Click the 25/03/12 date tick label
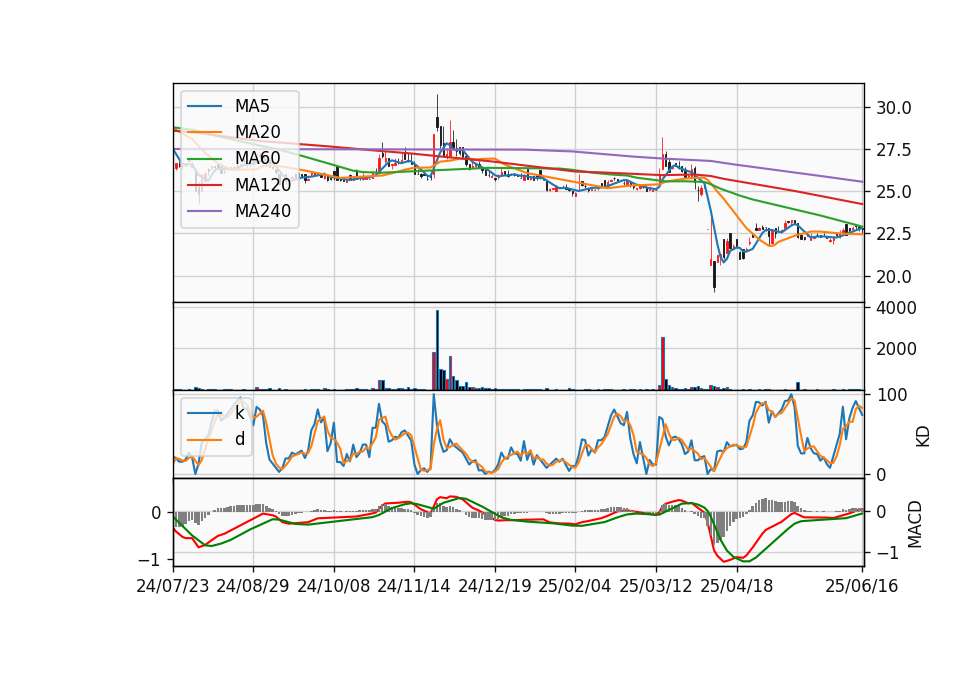The image size is (960, 690). click(656, 586)
